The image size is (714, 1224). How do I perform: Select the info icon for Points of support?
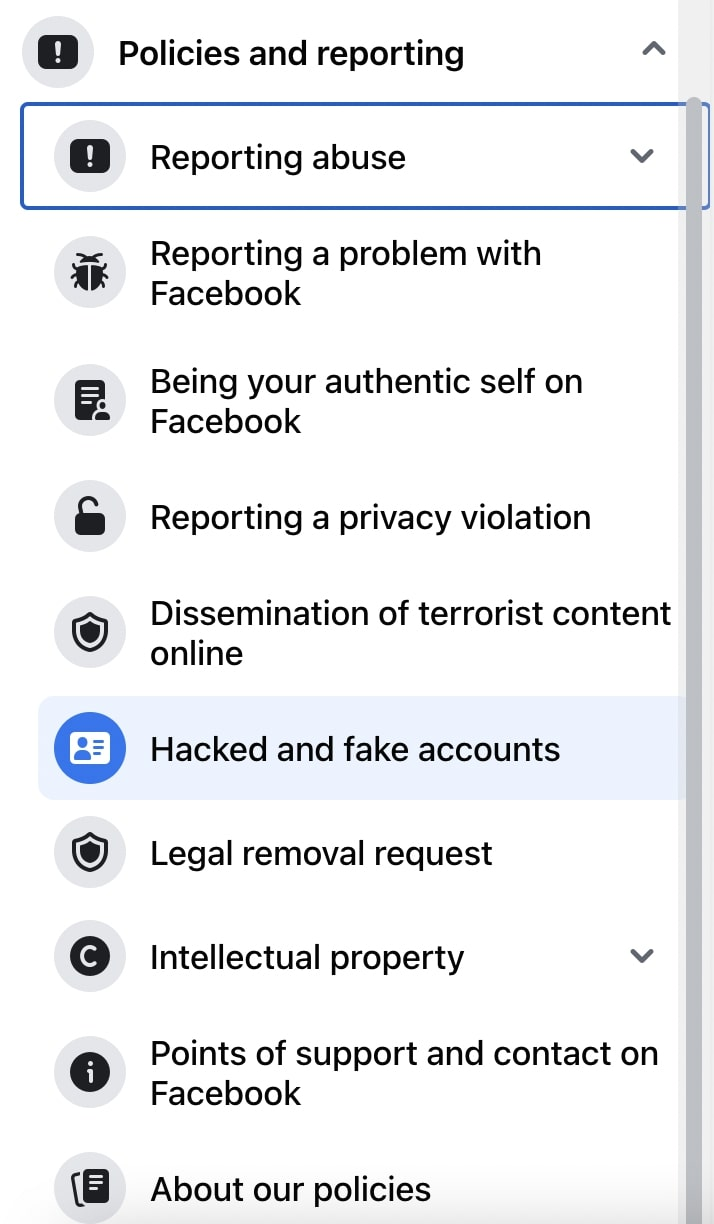coord(89,1072)
